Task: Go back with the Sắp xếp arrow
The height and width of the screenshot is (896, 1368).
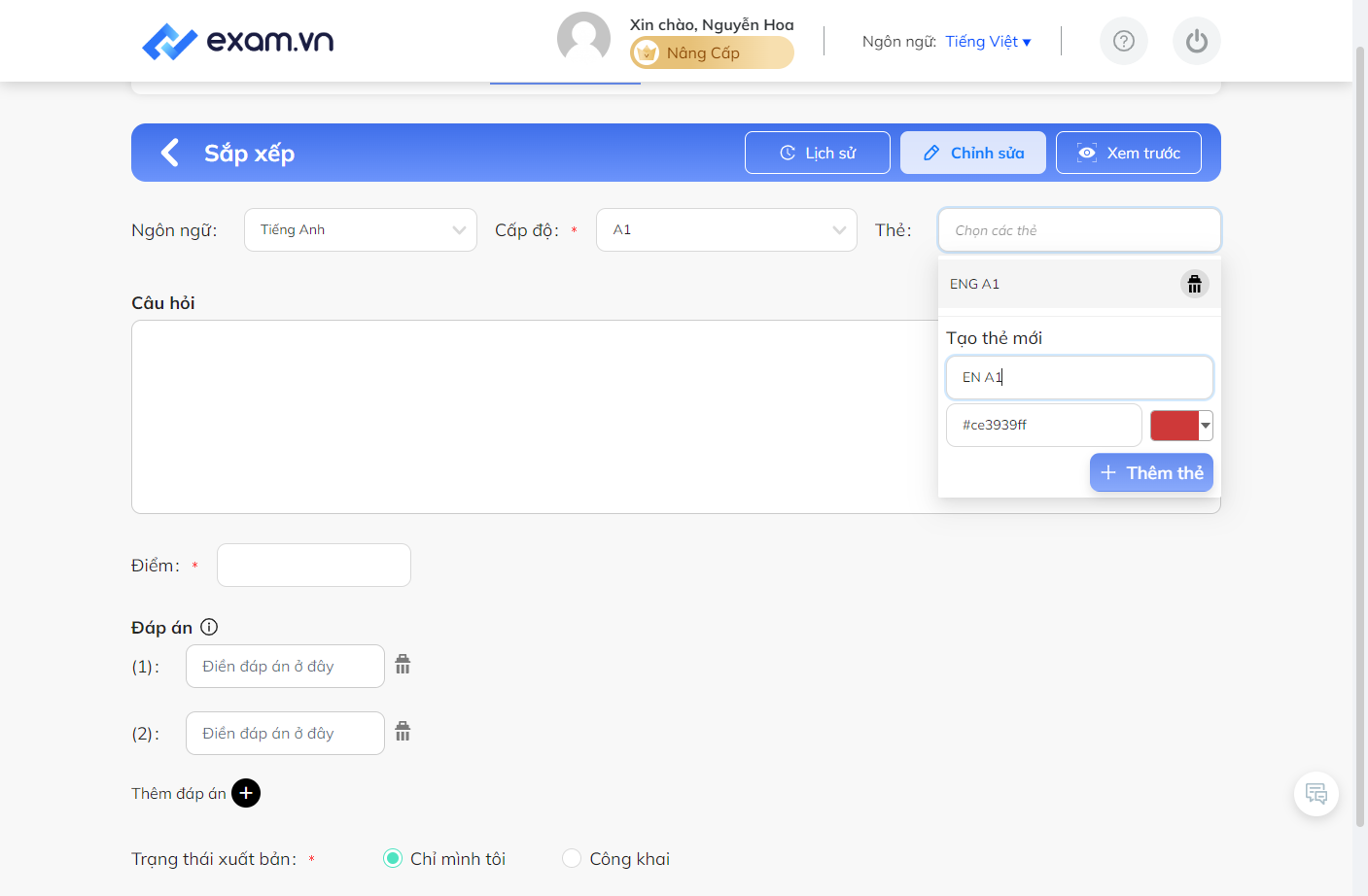Action: point(170,153)
